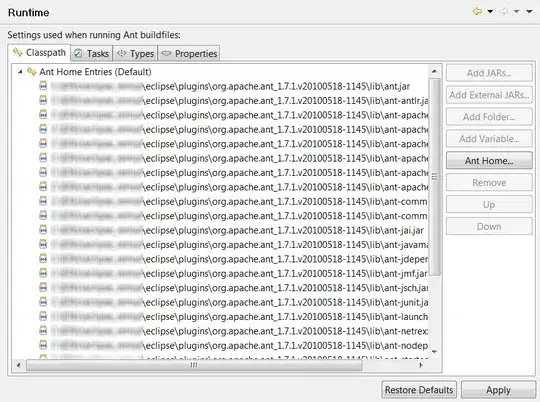Click the horizontal scrollbar thumb
Image resolution: width=540 pixels, height=402 pixels.
pos(194,365)
